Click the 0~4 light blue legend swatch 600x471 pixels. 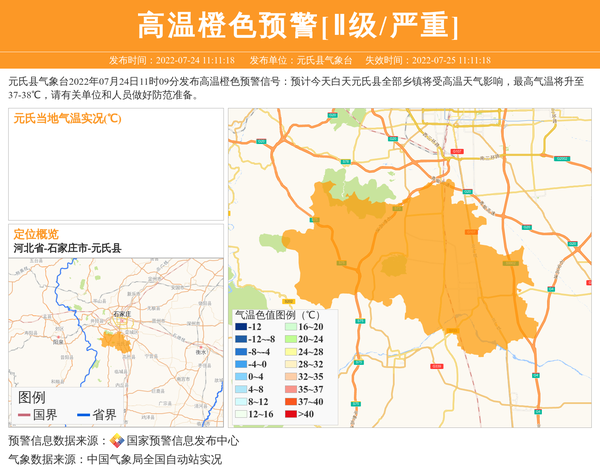[x=242, y=376]
